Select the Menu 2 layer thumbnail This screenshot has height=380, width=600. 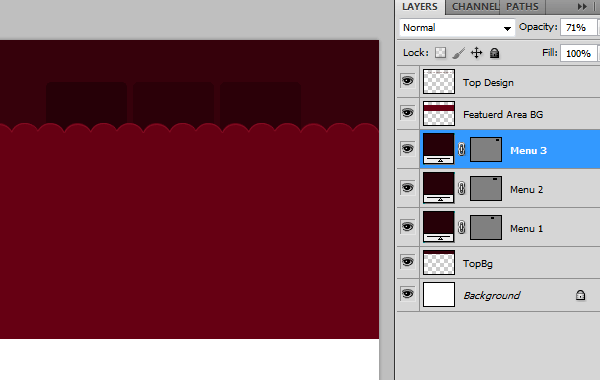[x=439, y=188]
